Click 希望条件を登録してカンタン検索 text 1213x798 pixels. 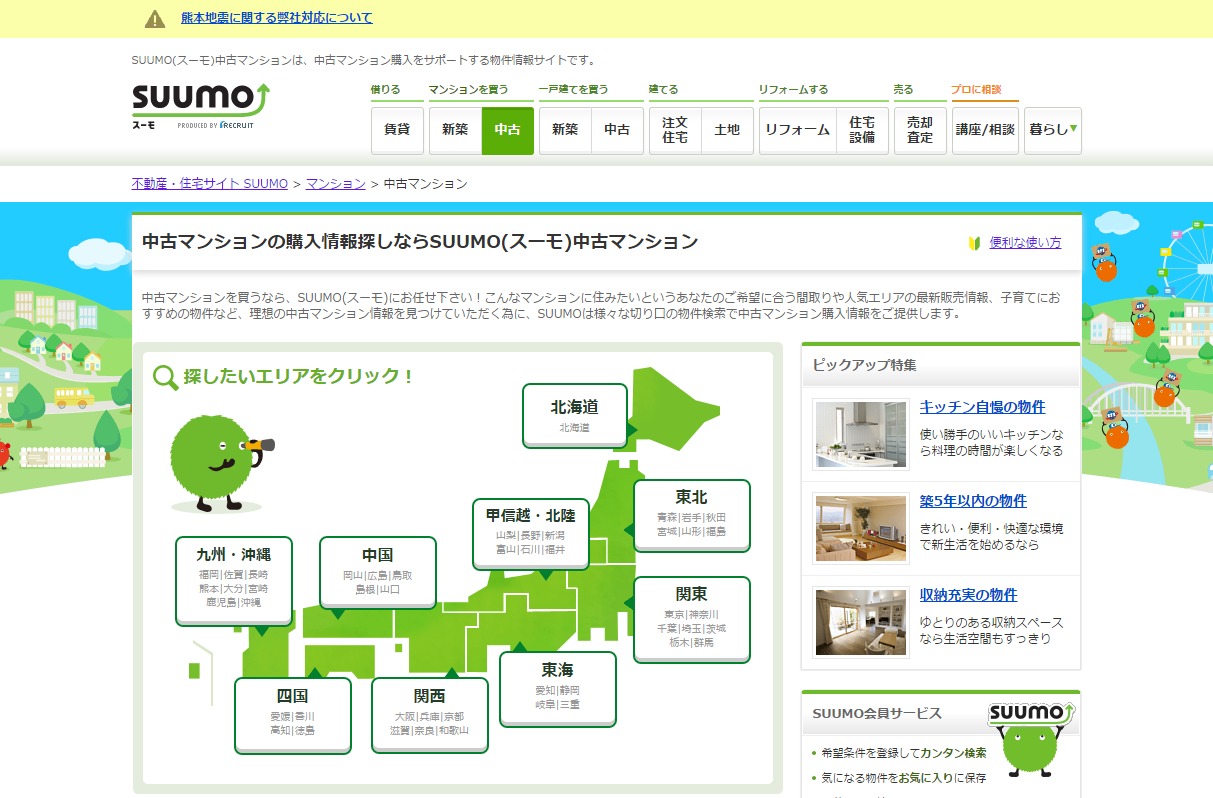(x=903, y=752)
